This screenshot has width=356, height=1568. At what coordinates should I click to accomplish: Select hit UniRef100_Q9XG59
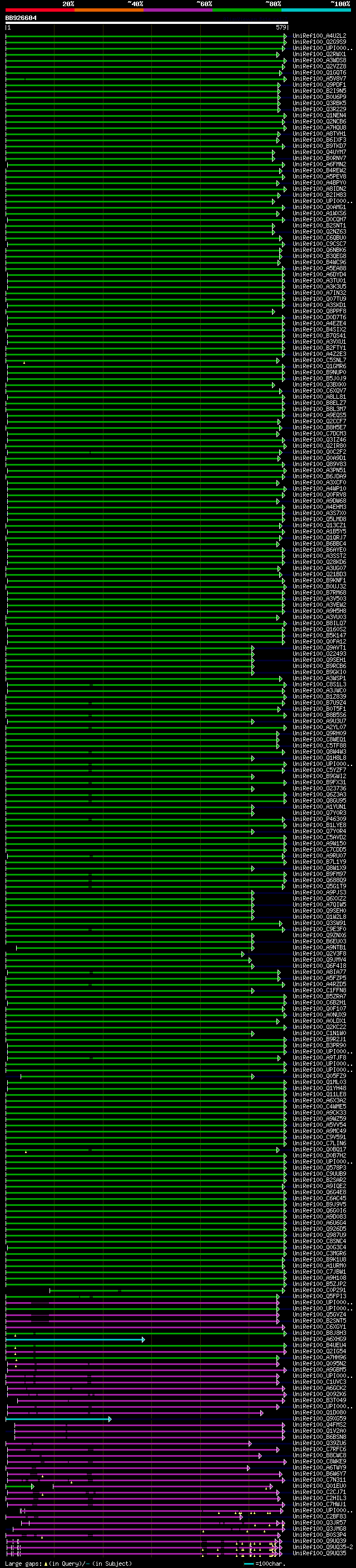pyautogui.click(x=319, y=1419)
